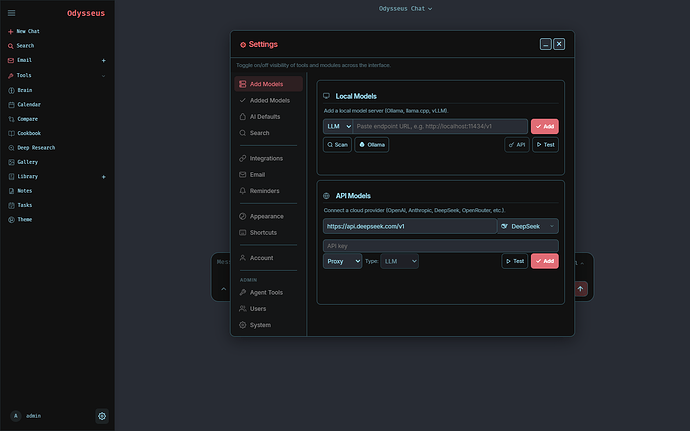Click Add in the API Models section
Image resolution: width=690 pixels, height=431 pixels.
[545, 261]
